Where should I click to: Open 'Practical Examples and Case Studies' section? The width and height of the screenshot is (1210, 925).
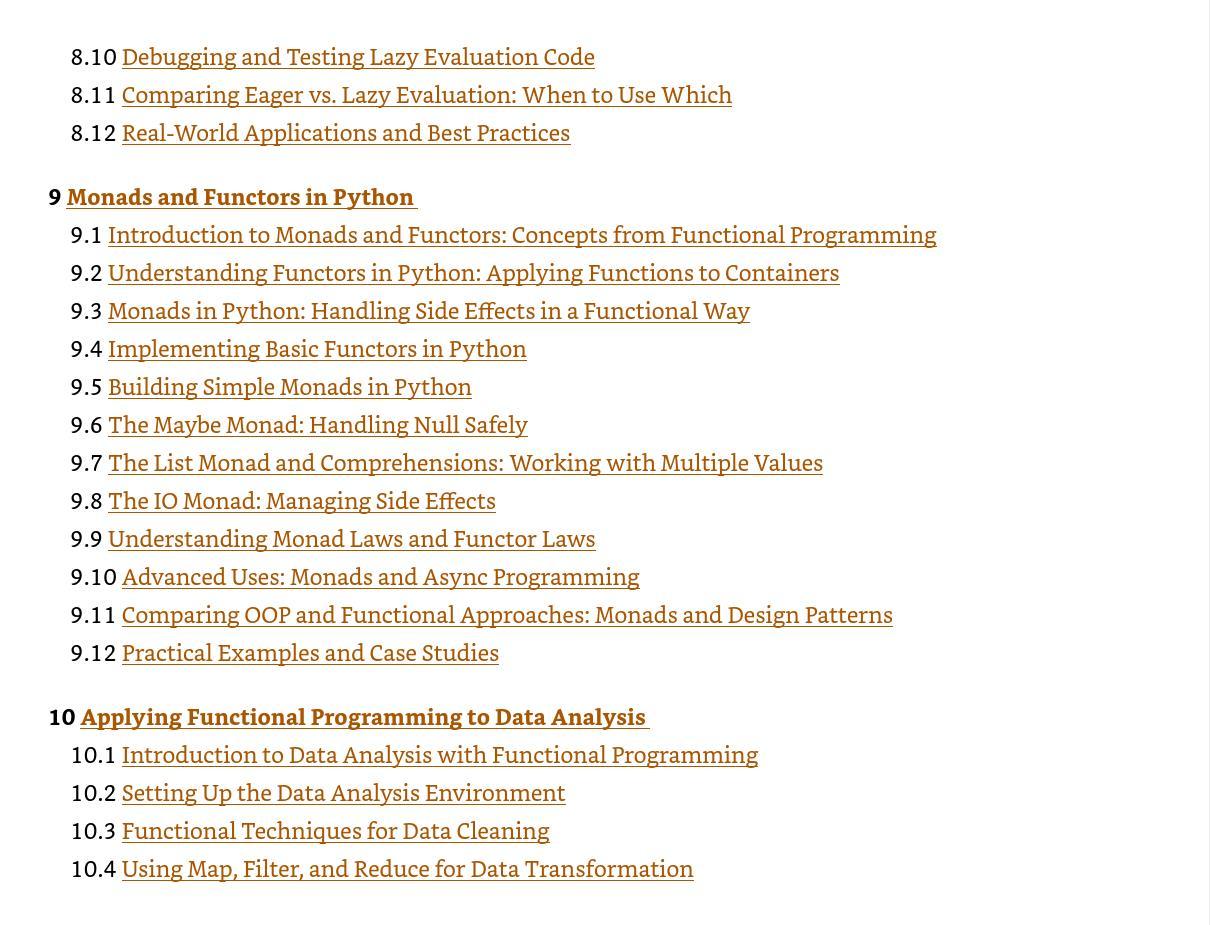point(310,653)
